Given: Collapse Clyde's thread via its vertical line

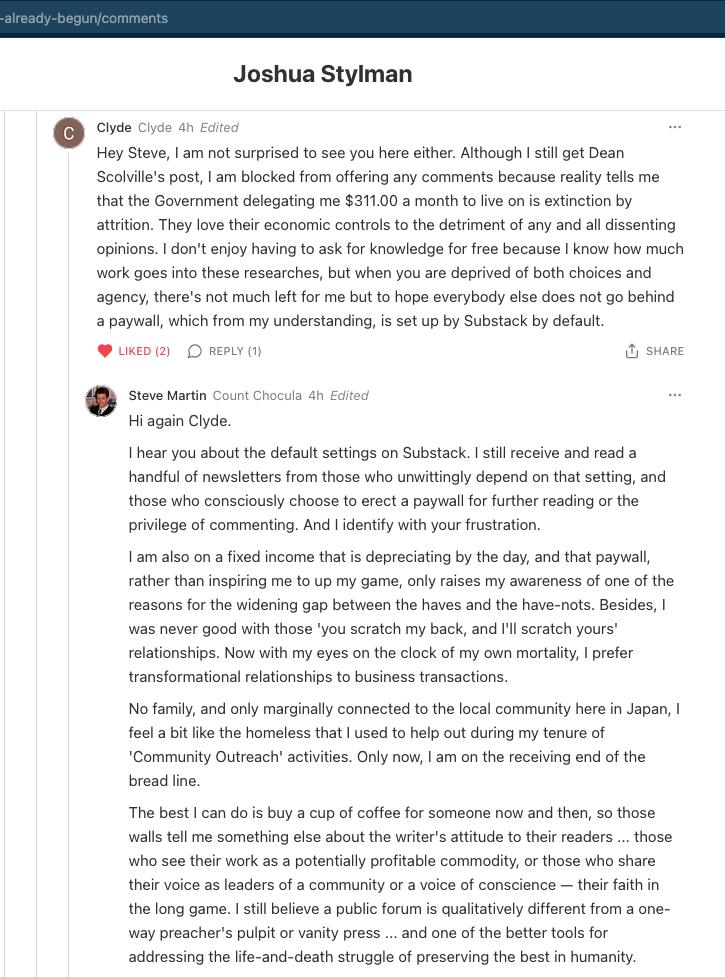Looking at the screenshot, I should (x=68, y=600).
